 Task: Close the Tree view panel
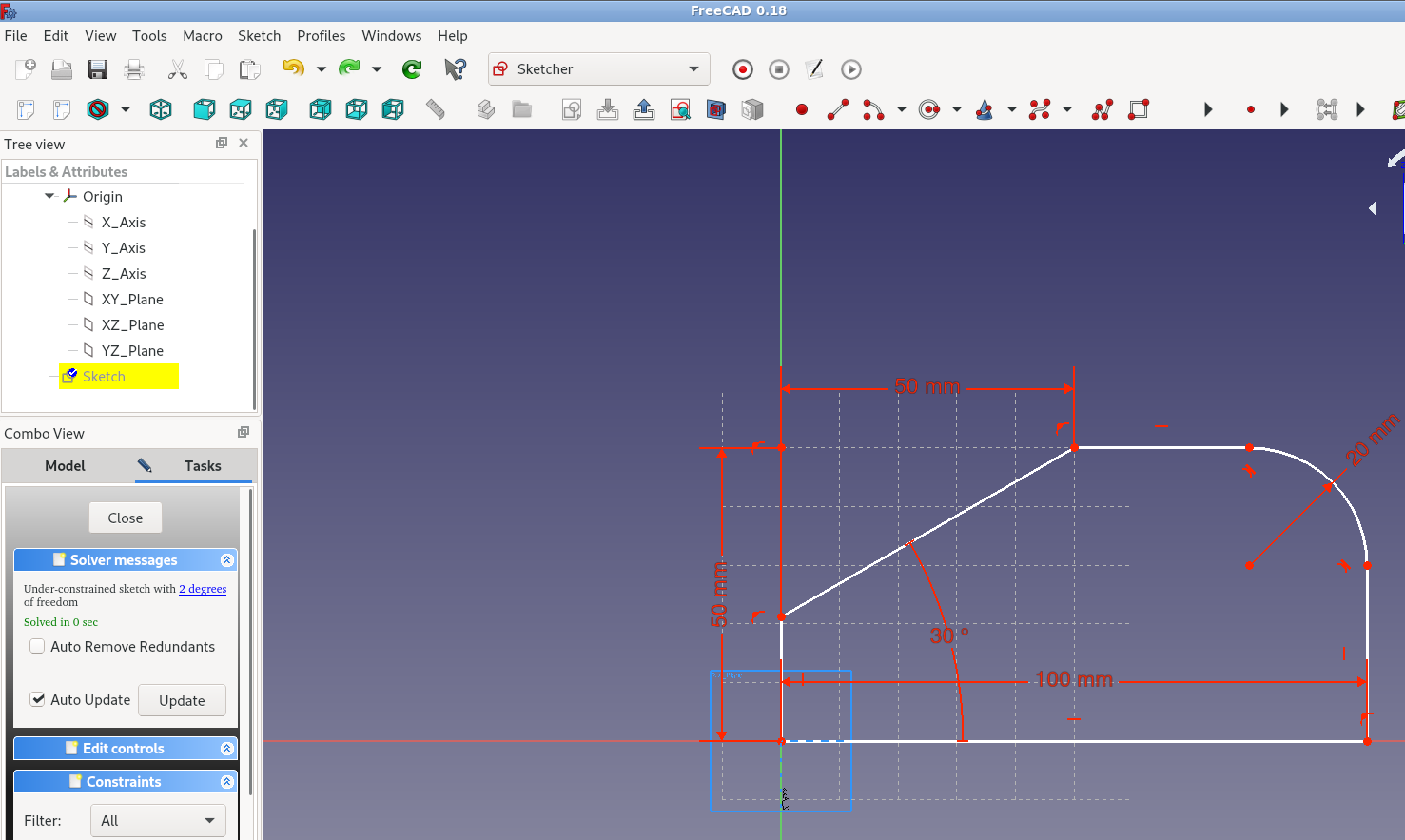244,143
